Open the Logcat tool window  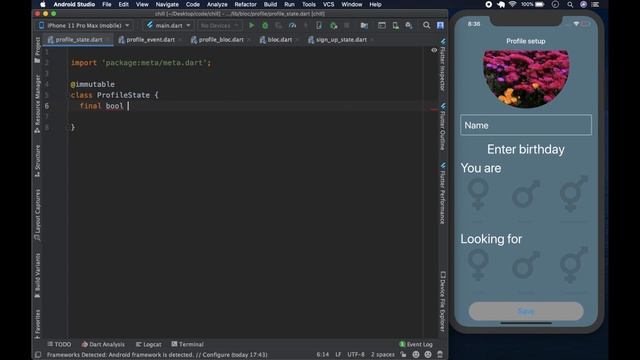149,344
